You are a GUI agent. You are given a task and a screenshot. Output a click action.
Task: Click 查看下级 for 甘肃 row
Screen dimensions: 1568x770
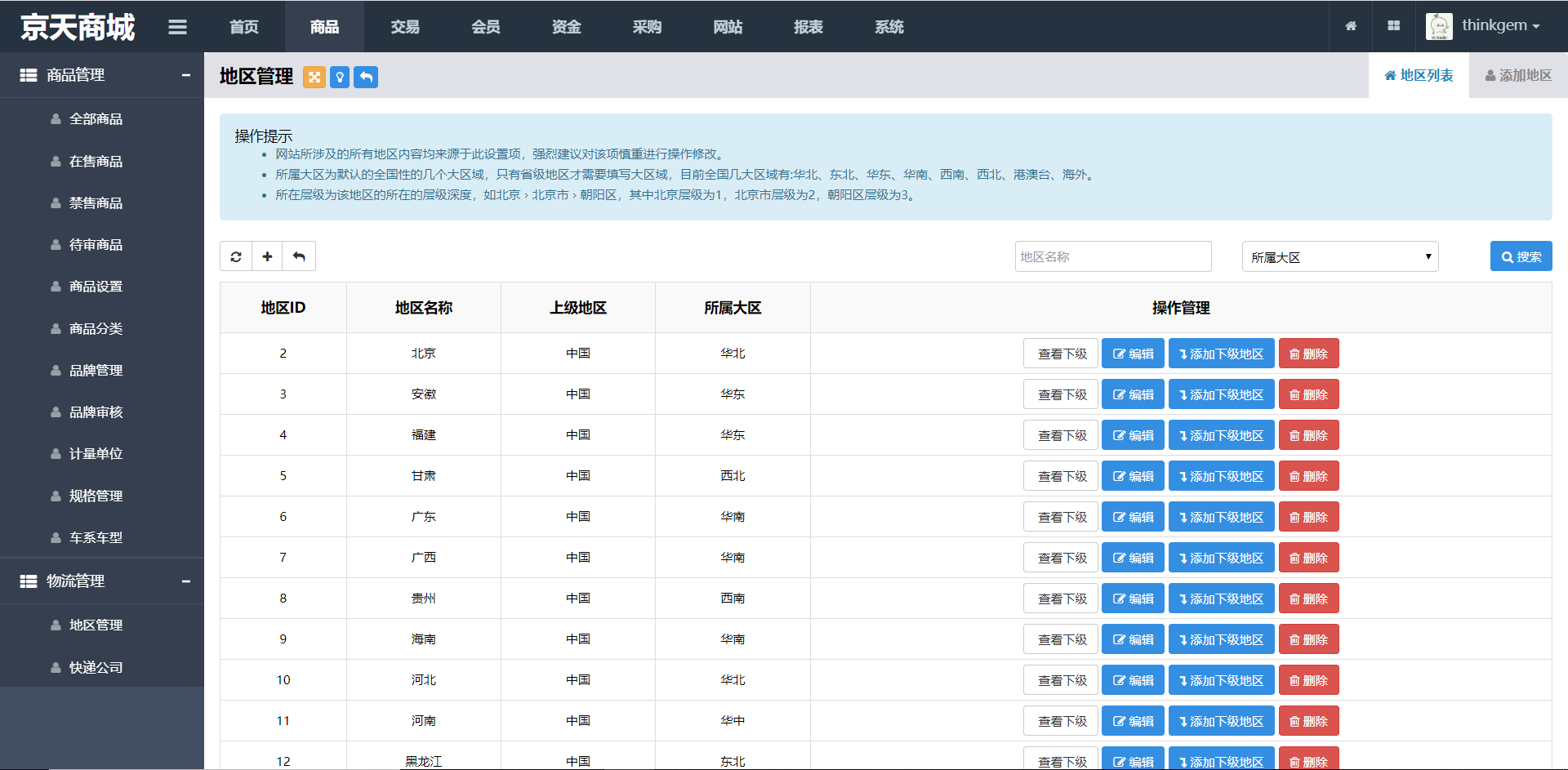tap(1061, 476)
